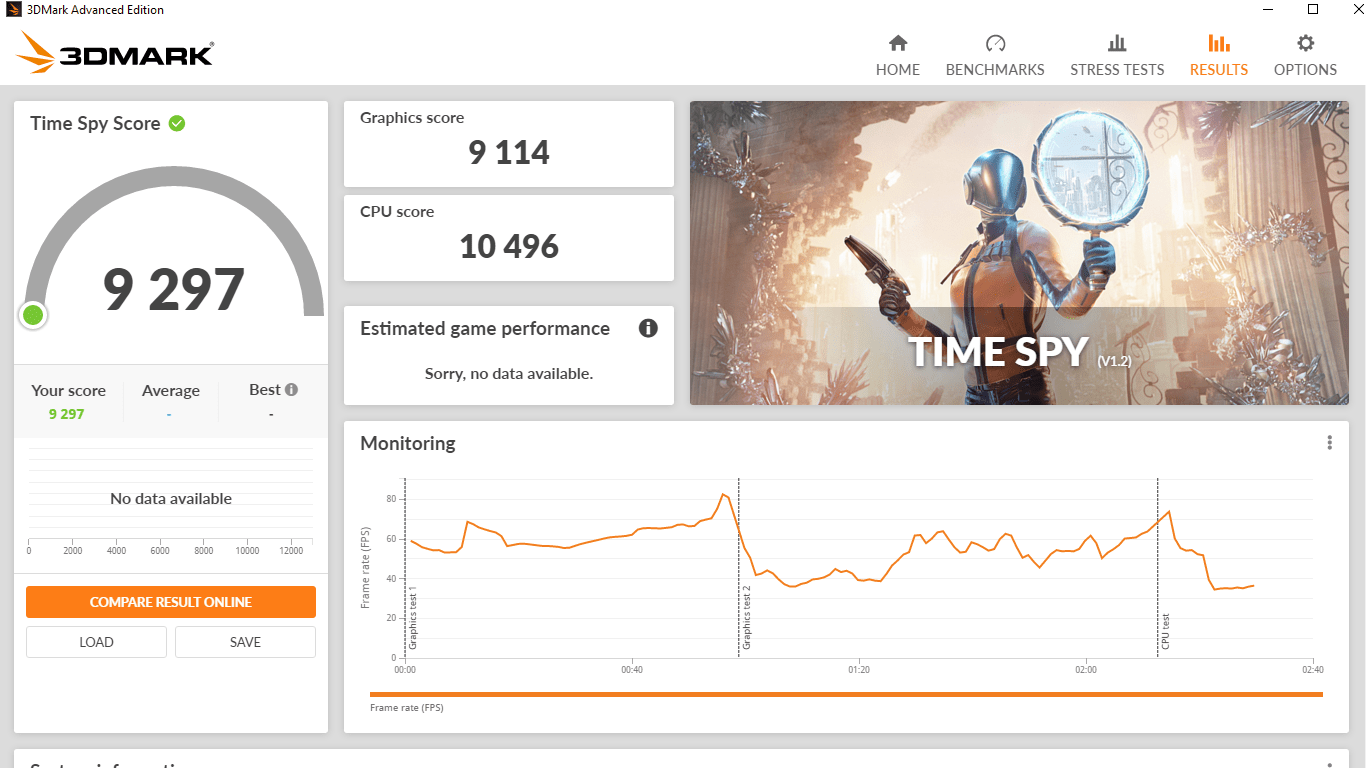Click the orange results chart icon

(1219, 43)
